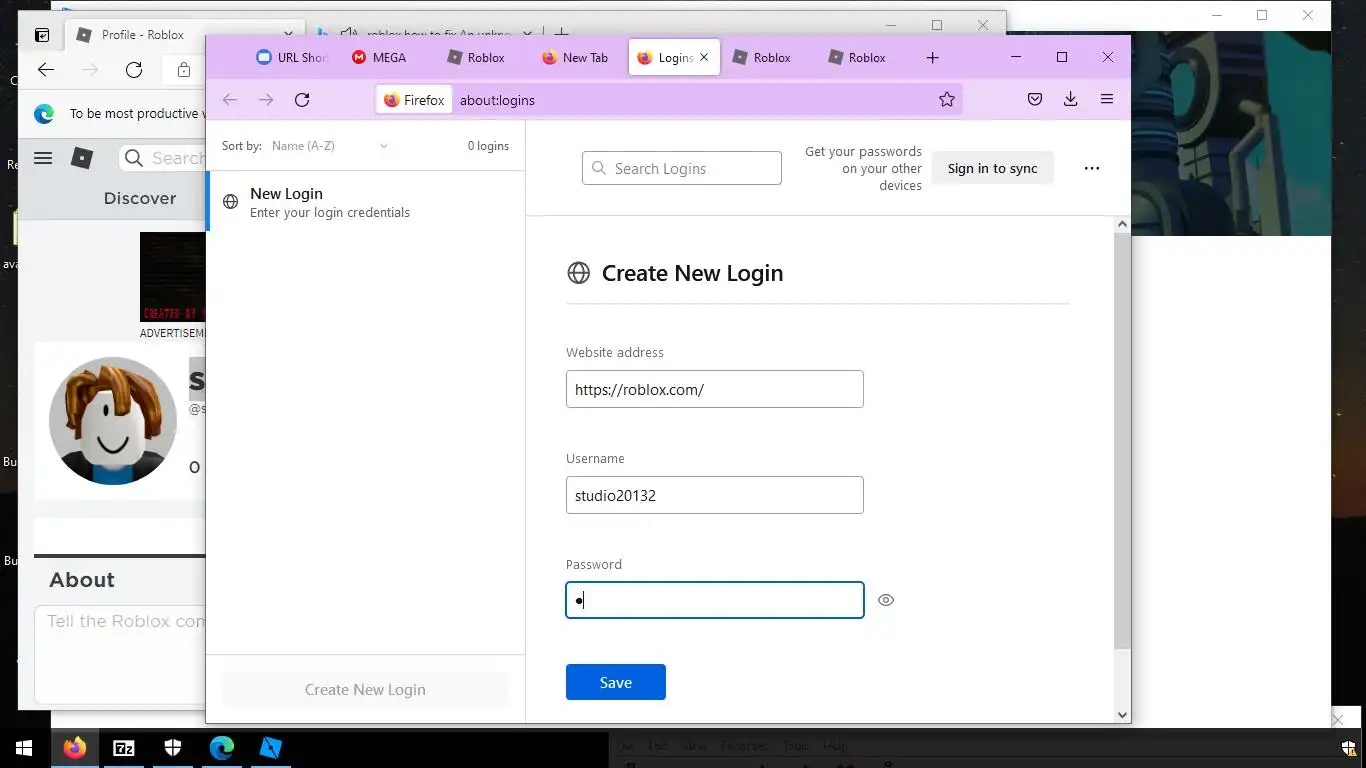Image resolution: width=1366 pixels, height=768 pixels.
Task: Click the Create New Login heading
Action: coord(692,273)
